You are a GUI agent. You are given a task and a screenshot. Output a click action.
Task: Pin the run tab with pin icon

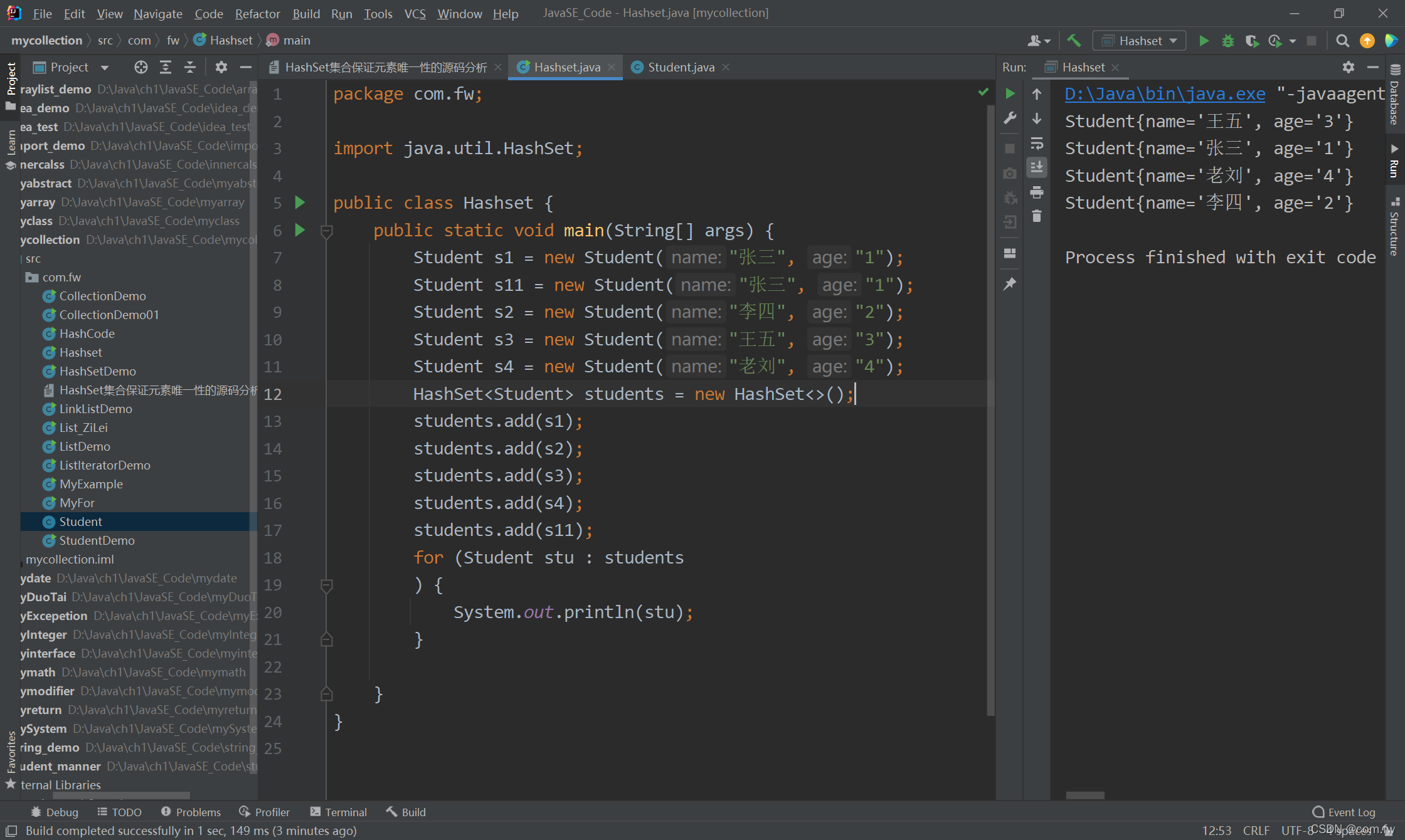(x=1010, y=284)
